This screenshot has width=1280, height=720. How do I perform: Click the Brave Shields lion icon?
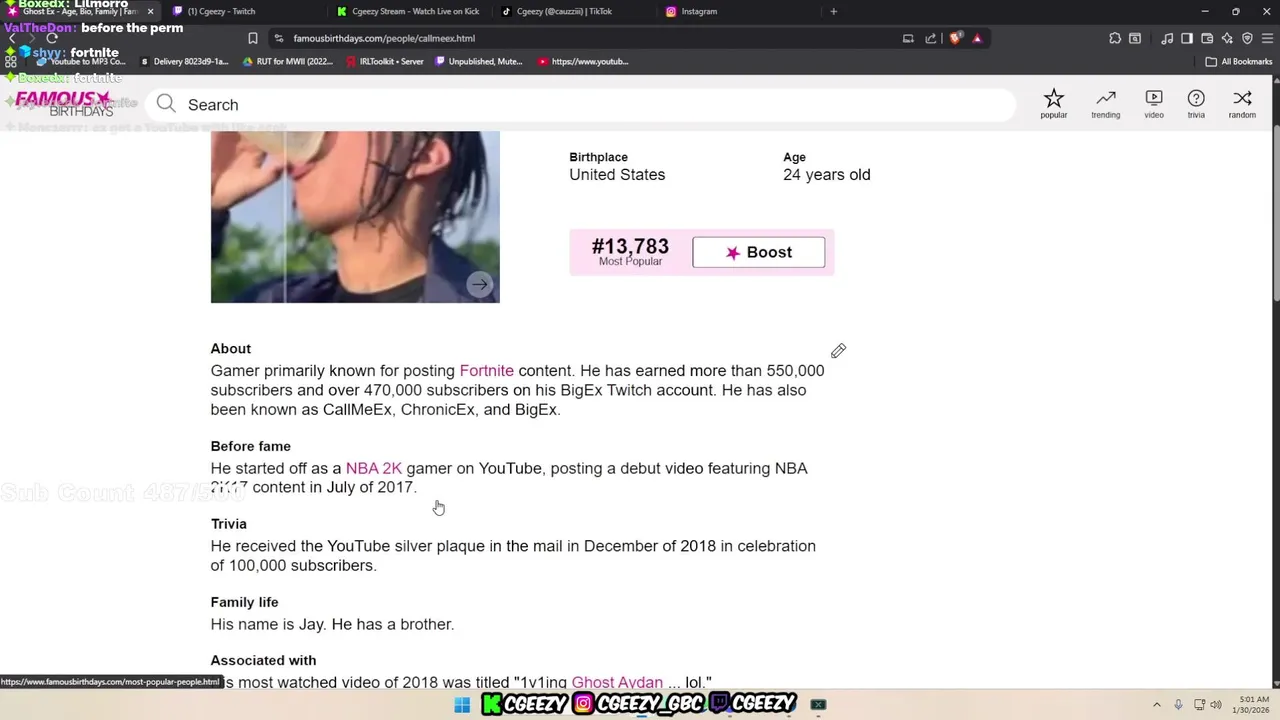click(956, 38)
